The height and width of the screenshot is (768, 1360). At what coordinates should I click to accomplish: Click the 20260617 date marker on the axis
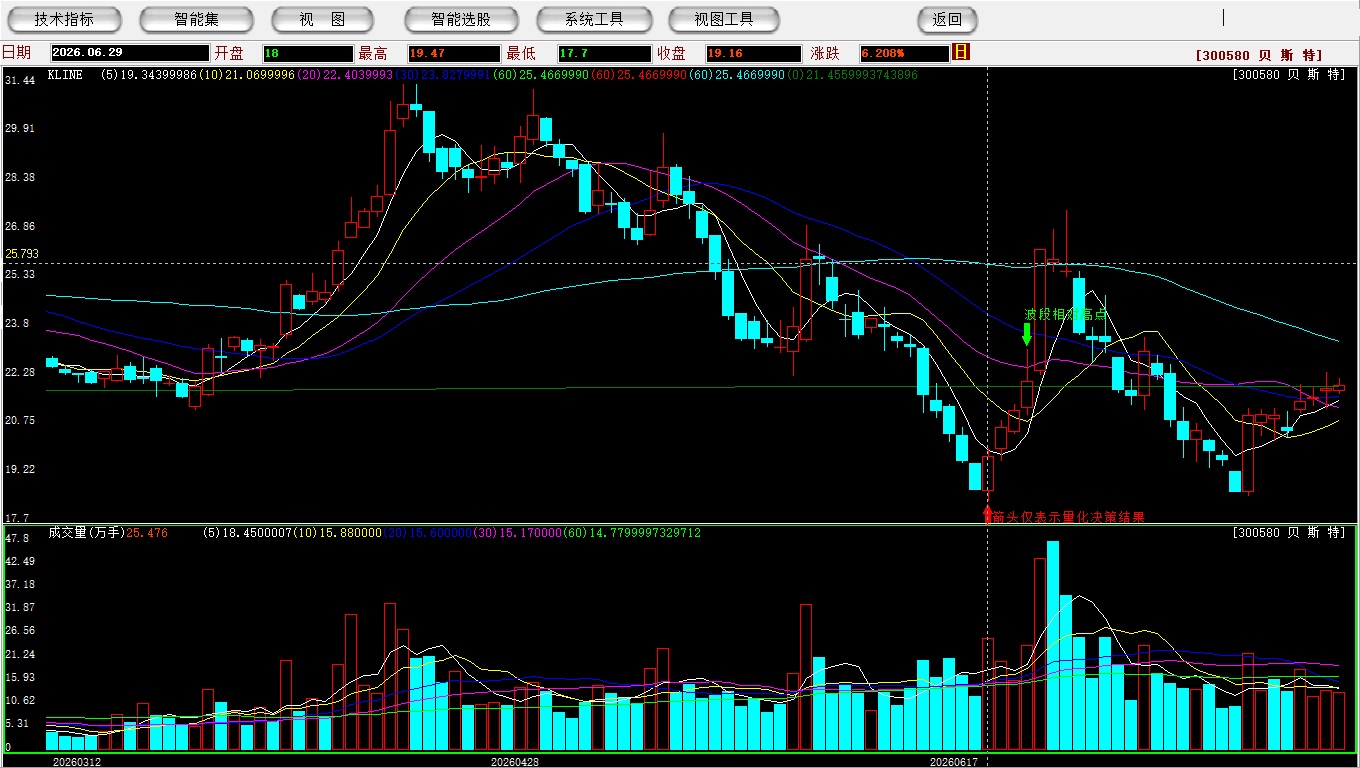click(953, 761)
